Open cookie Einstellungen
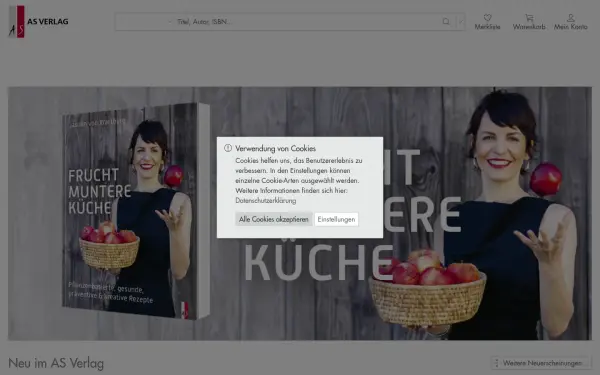This screenshot has height=375, width=600. tap(336, 219)
